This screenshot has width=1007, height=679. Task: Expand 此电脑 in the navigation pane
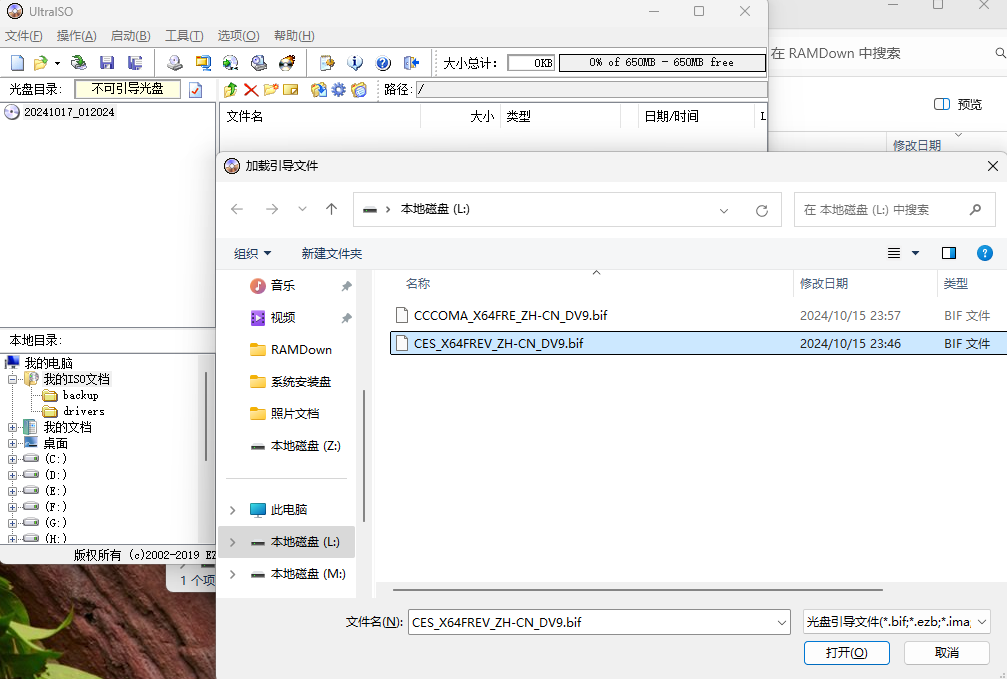pyautogui.click(x=232, y=510)
